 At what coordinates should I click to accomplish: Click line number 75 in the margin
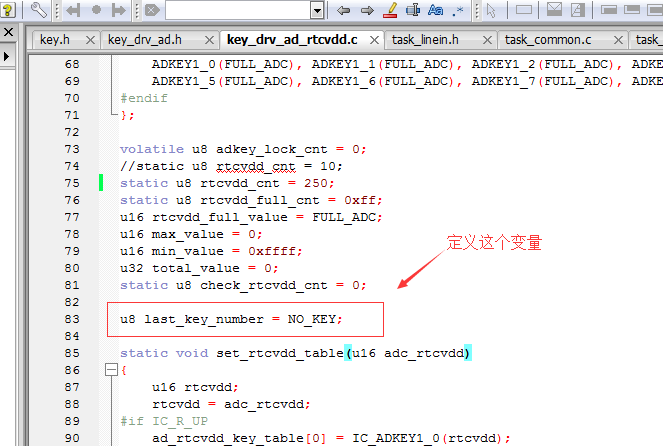(72, 183)
